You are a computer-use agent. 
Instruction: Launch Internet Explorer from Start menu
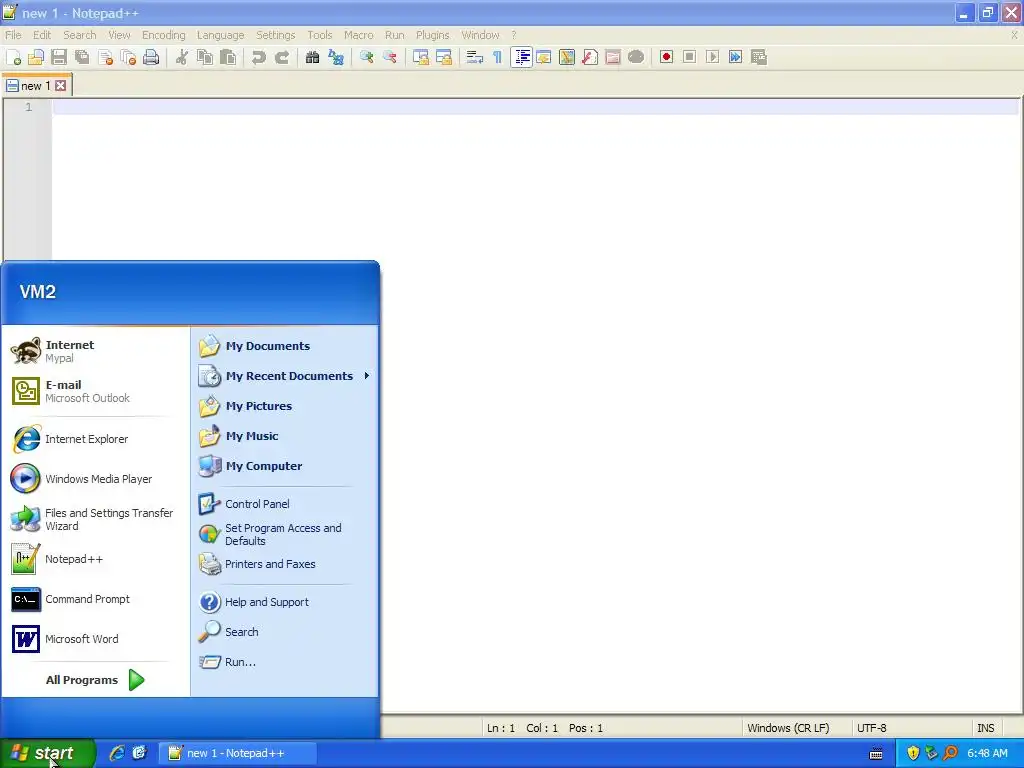[95, 439]
